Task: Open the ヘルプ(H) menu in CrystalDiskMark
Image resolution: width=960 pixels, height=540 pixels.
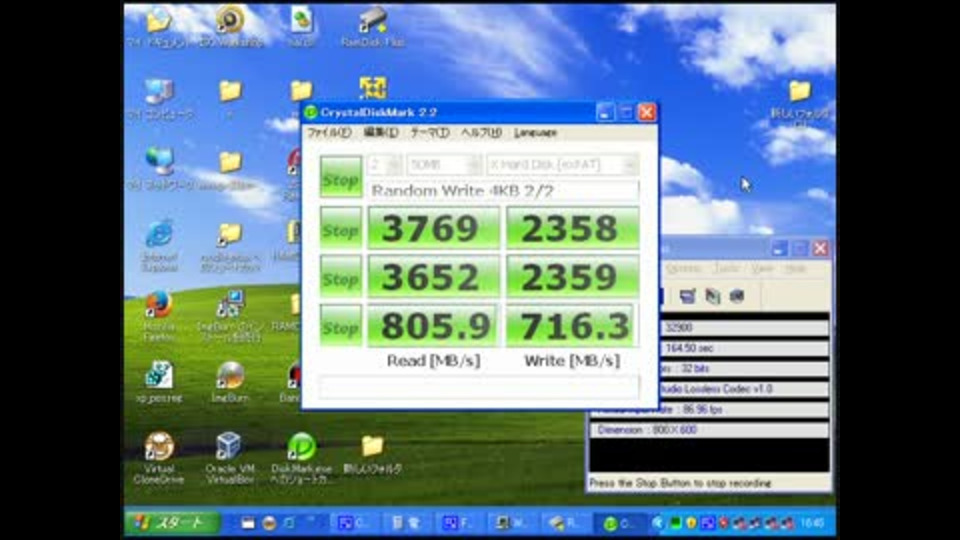Action: pos(481,133)
